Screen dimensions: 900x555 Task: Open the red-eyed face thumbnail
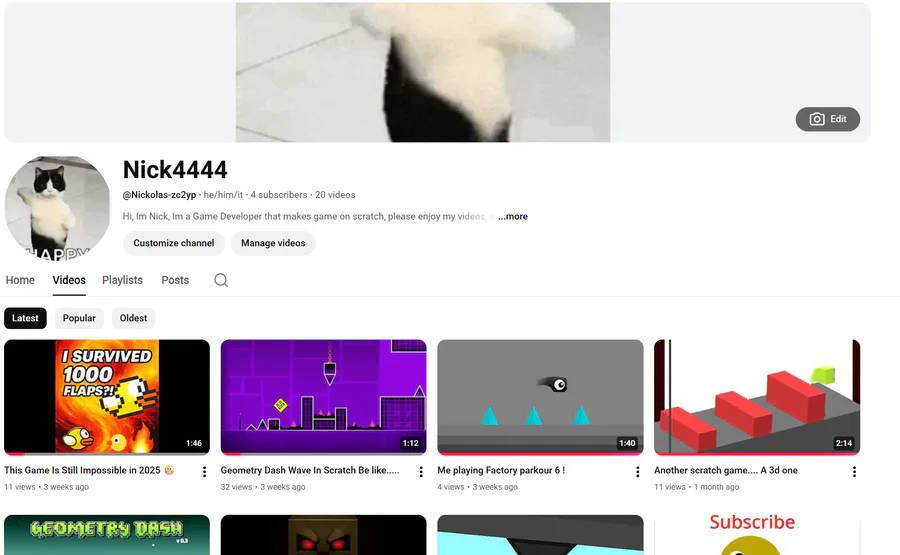tap(324, 535)
